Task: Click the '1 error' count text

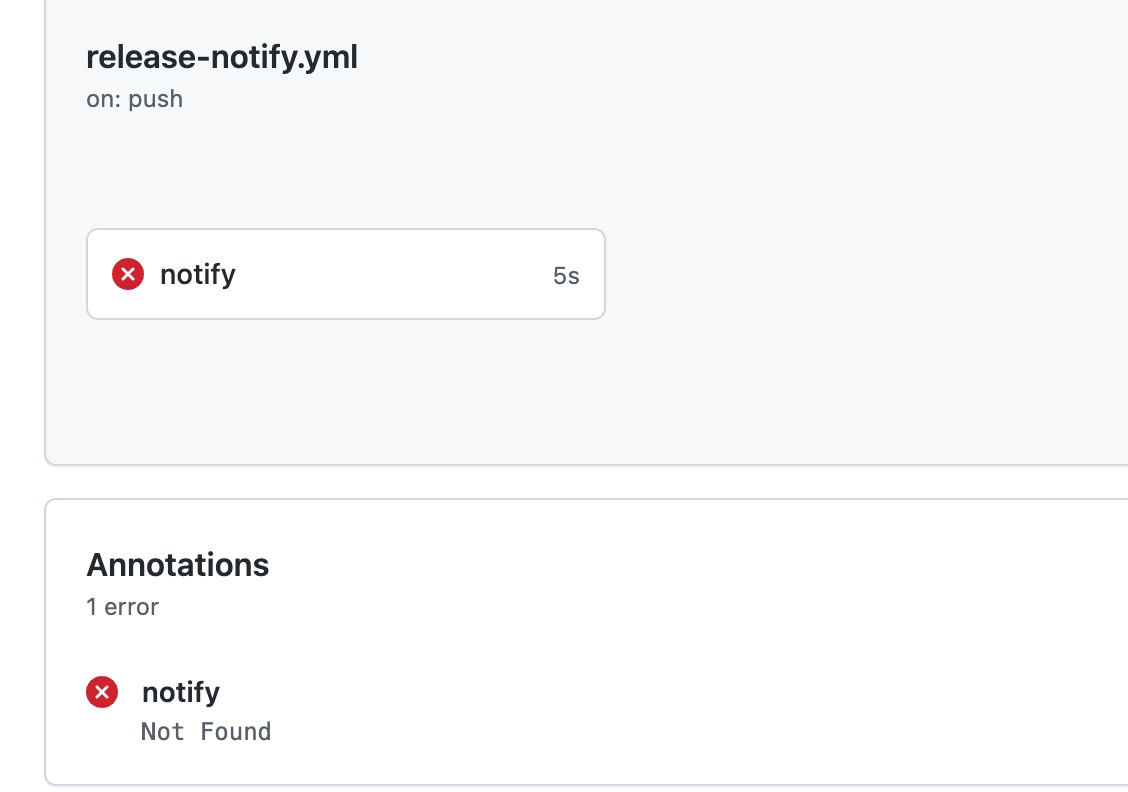Action: click(x=123, y=606)
